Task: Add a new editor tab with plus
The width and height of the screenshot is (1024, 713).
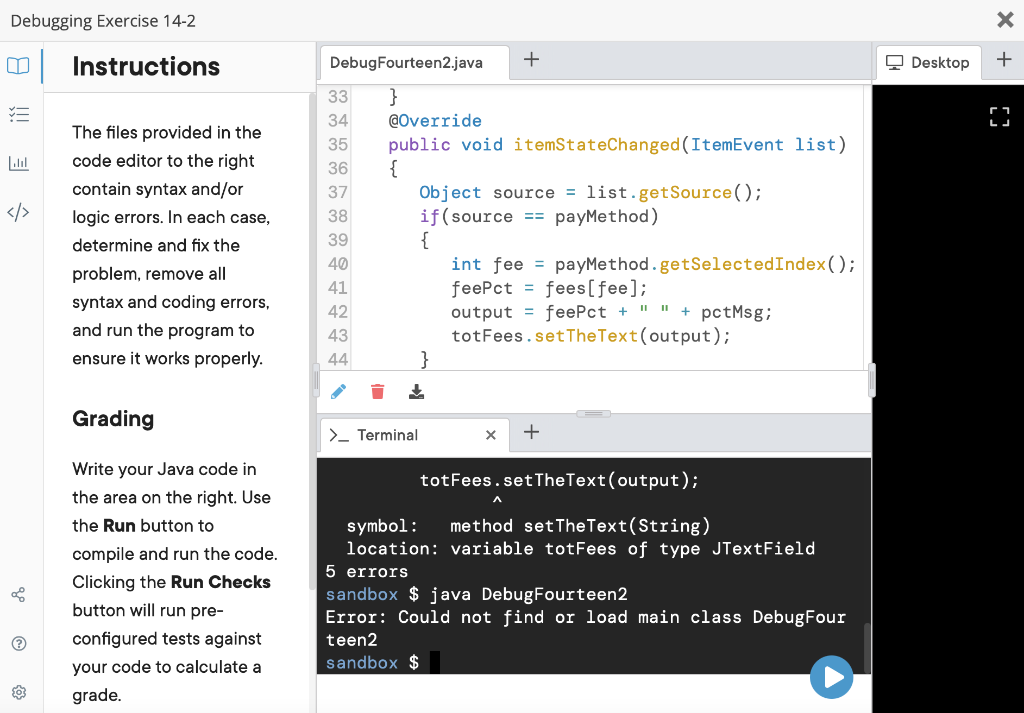Action: click(x=531, y=60)
